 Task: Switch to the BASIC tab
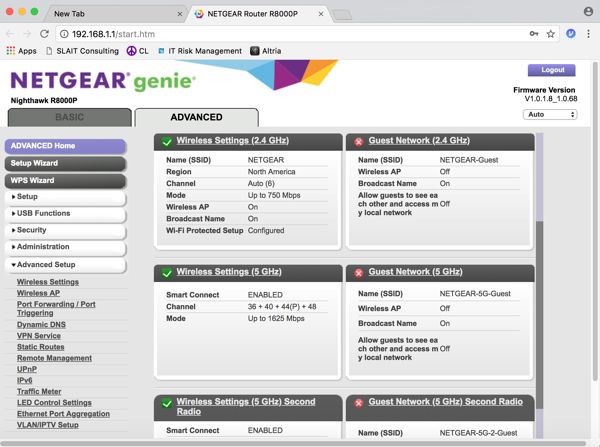pyautogui.click(x=70, y=117)
